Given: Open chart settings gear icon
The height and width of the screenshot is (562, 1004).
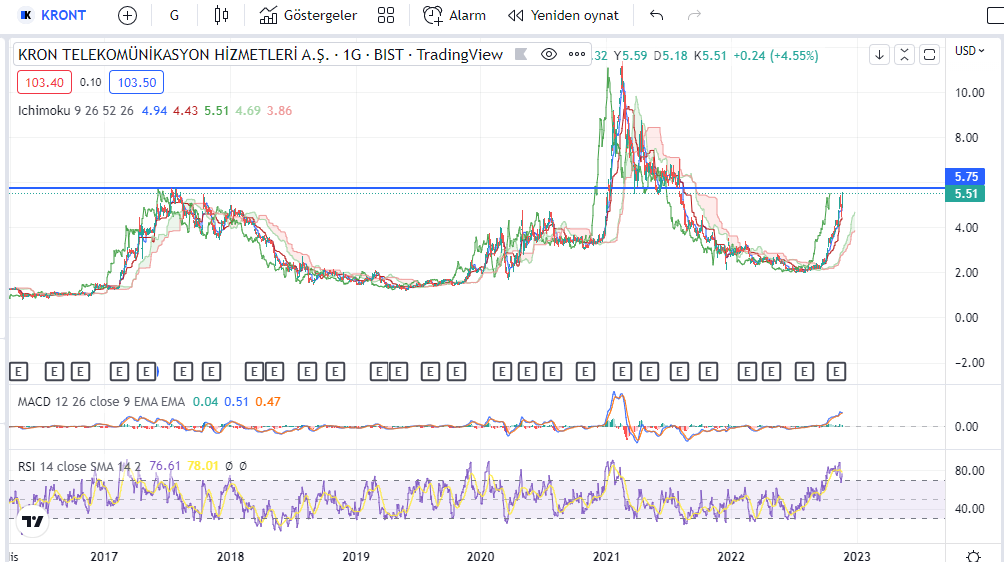Looking at the screenshot, I should 973,556.
